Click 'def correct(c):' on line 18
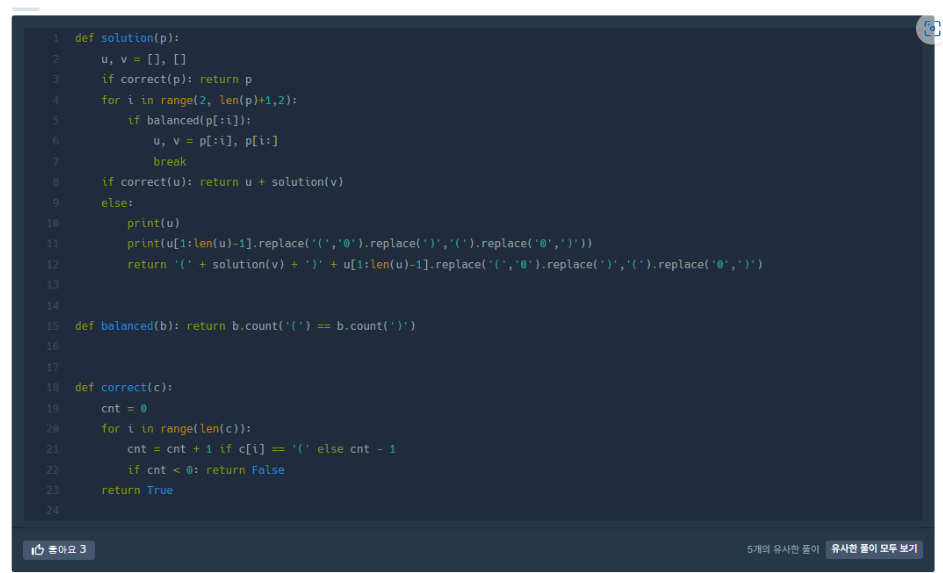This screenshot has width=943, height=573. pos(123,388)
